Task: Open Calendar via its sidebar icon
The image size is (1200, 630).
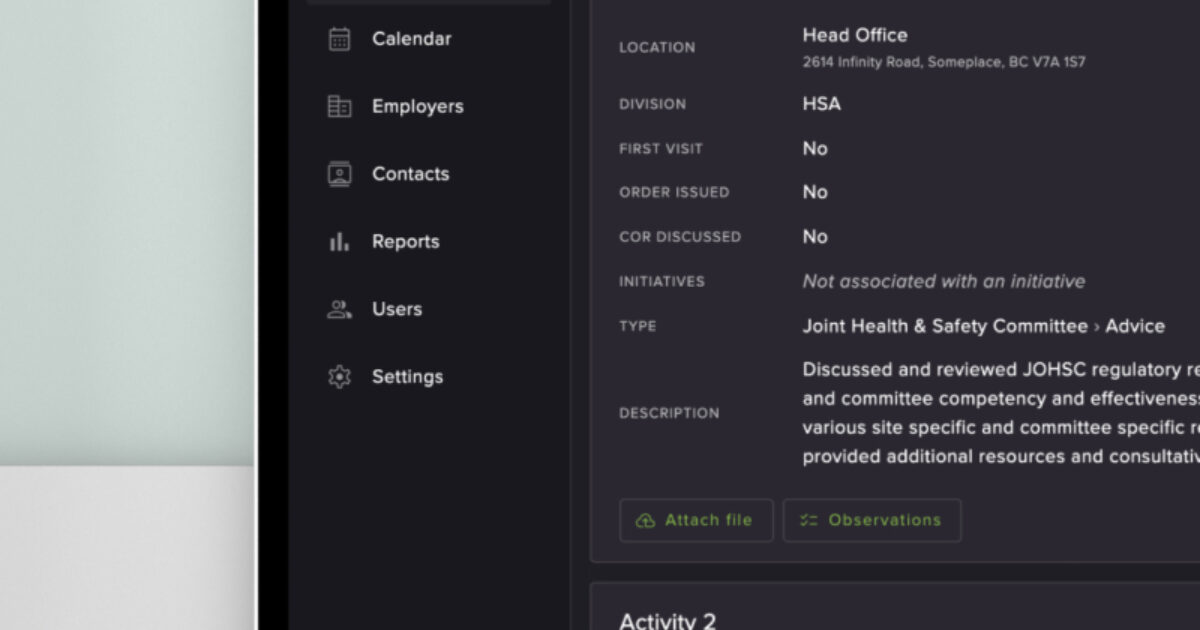Action: pos(340,39)
